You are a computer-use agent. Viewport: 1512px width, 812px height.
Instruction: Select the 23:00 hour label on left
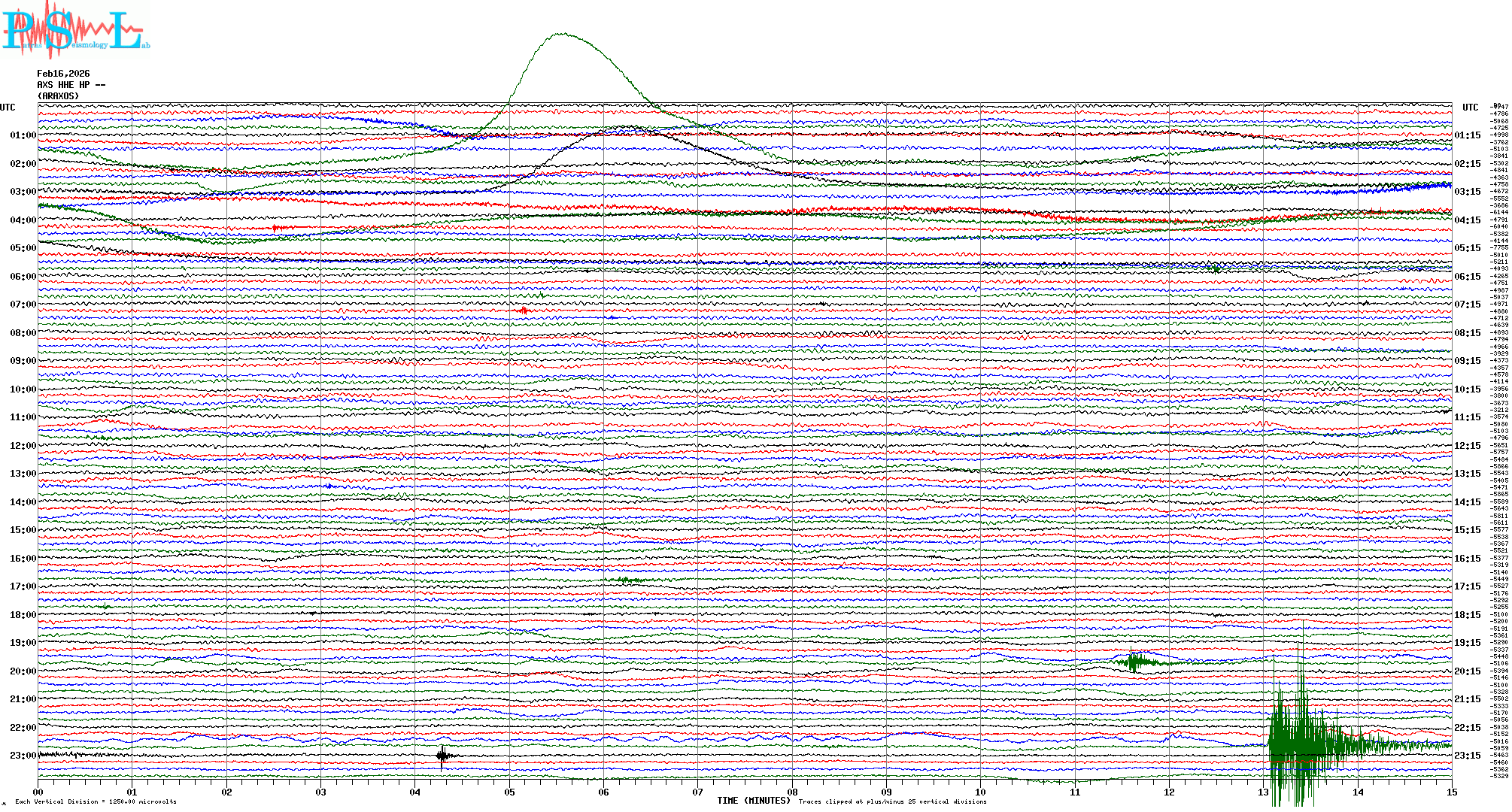tap(23, 756)
